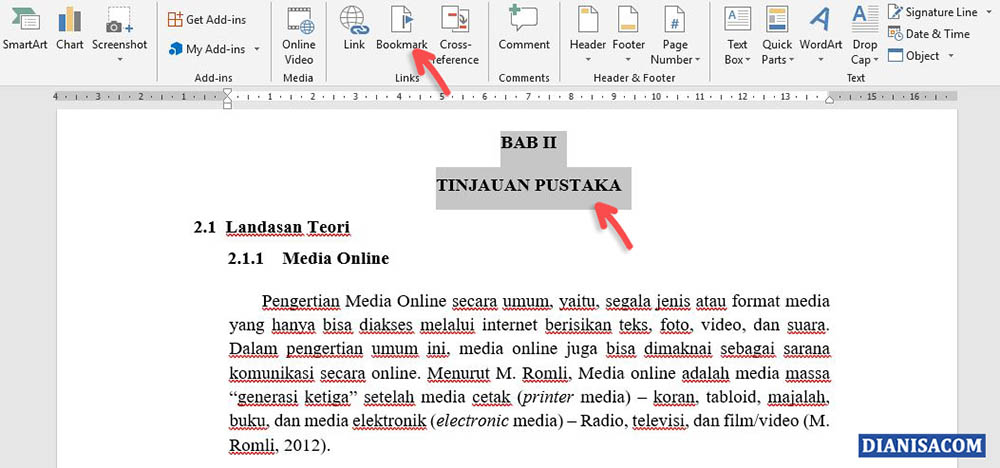Insert a Chart
The width and height of the screenshot is (1000, 468).
70,29
